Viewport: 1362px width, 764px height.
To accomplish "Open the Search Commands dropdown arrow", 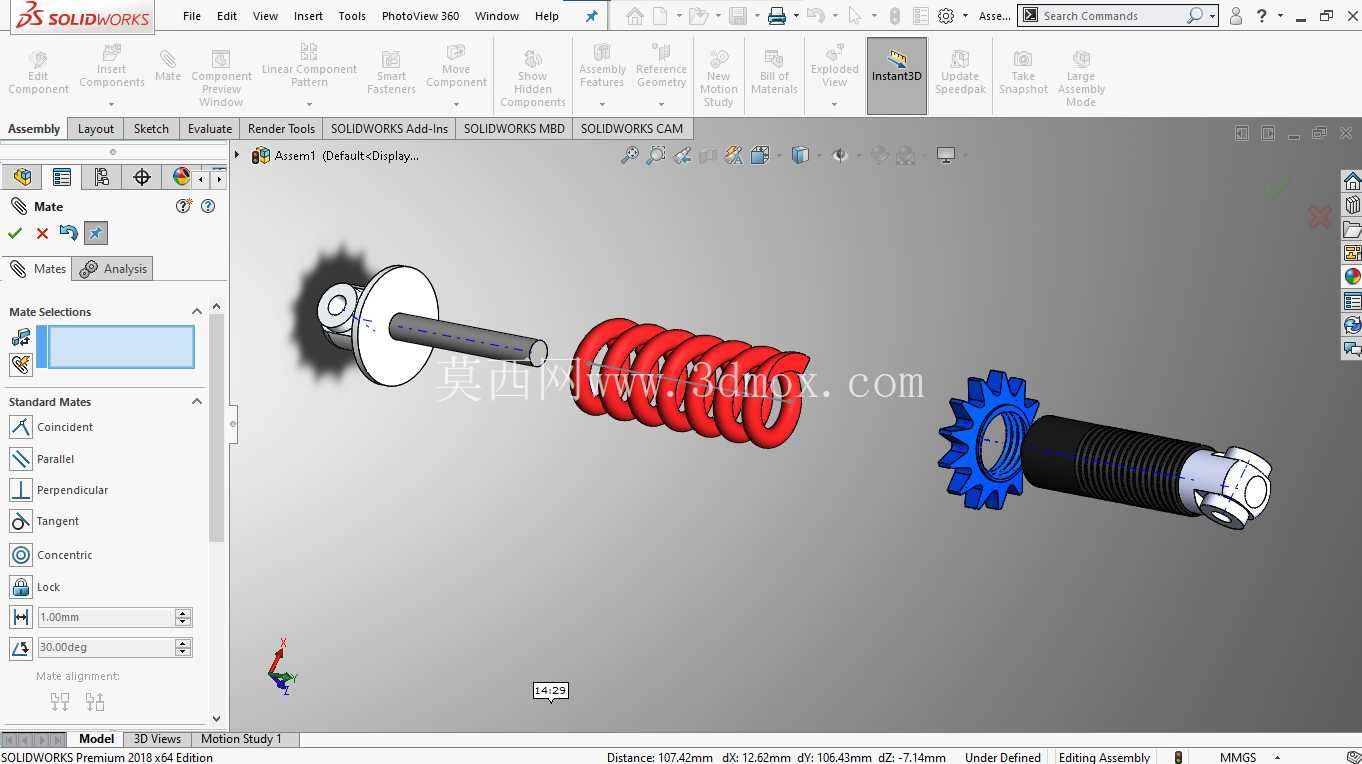I will pos(1212,16).
